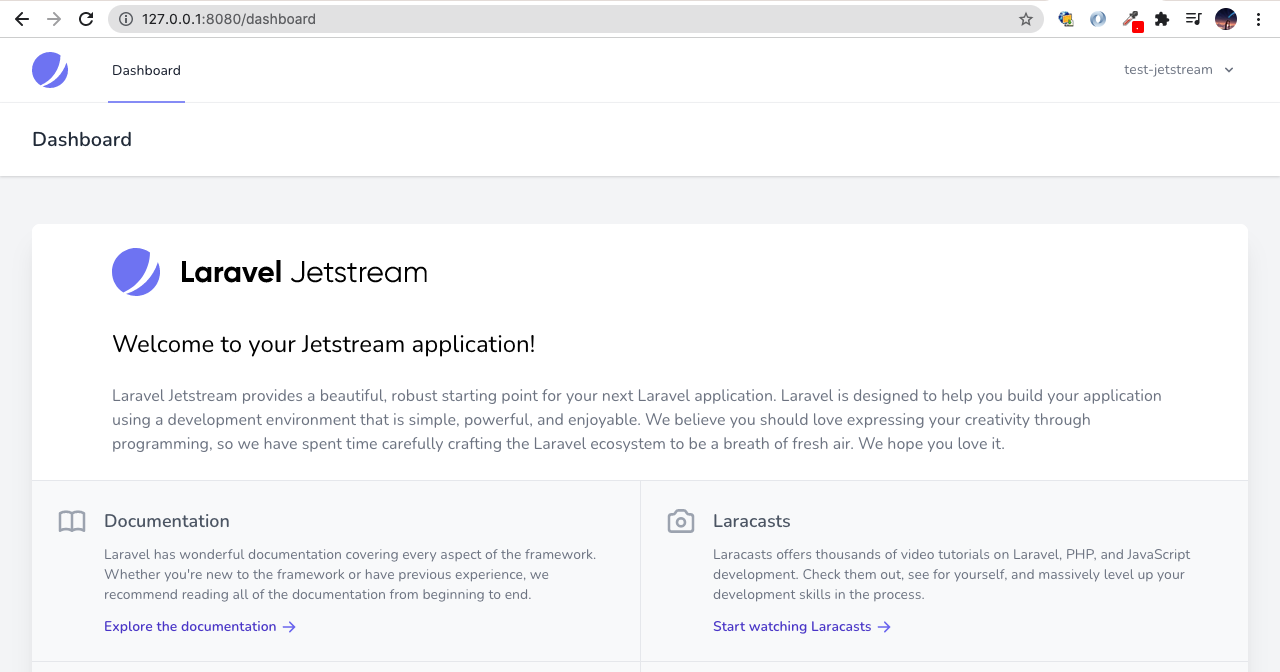Click the address bar URL field
The image size is (1280, 672).
click(x=575, y=19)
